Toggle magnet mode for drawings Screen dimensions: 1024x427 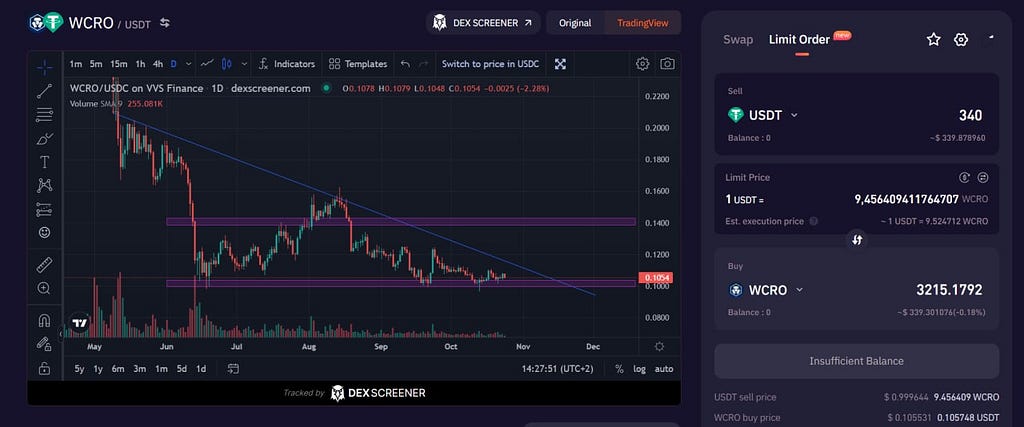[44, 320]
